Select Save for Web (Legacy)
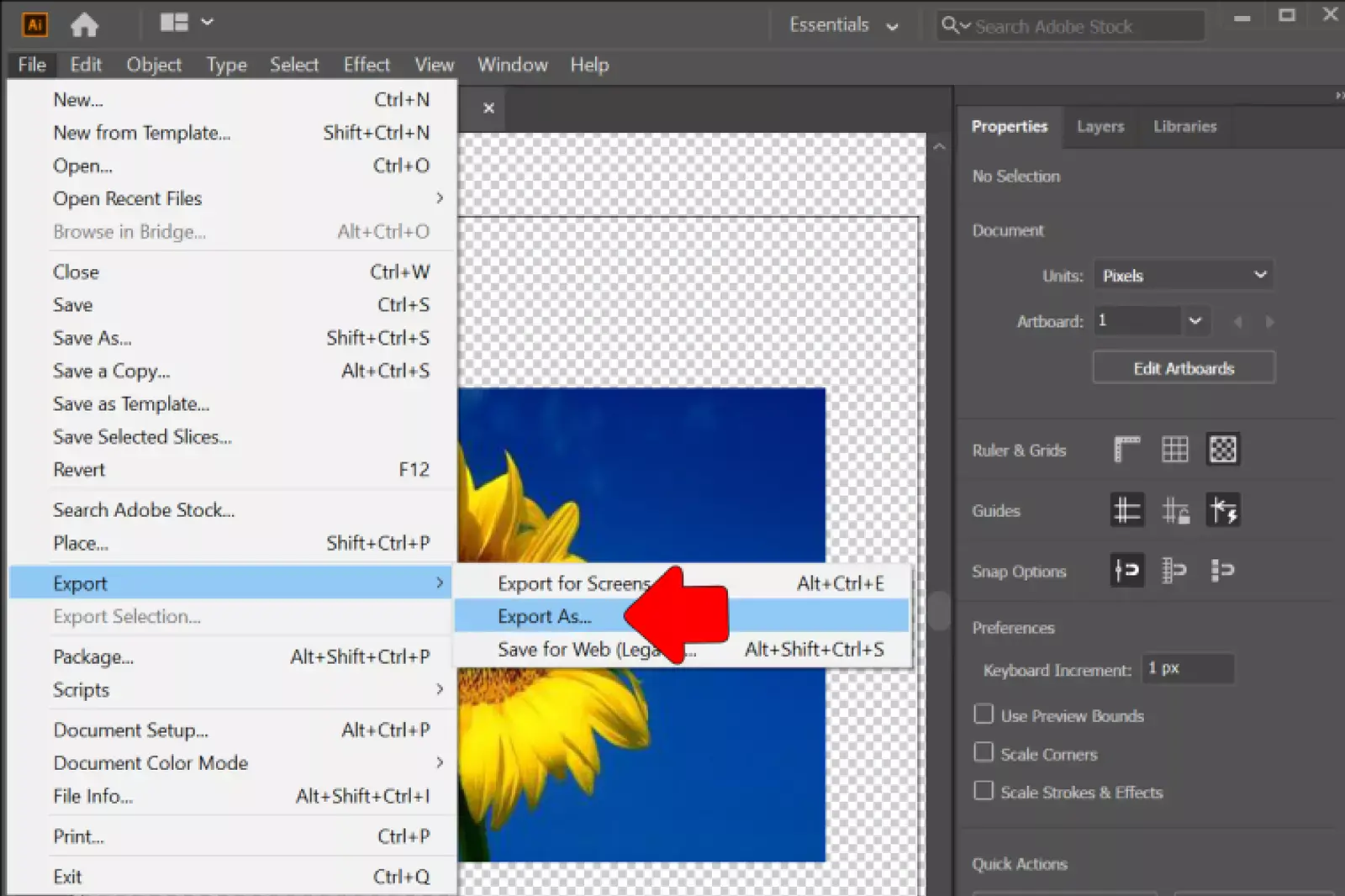The image size is (1345, 896). pyautogui.click(x=683, y=649)
